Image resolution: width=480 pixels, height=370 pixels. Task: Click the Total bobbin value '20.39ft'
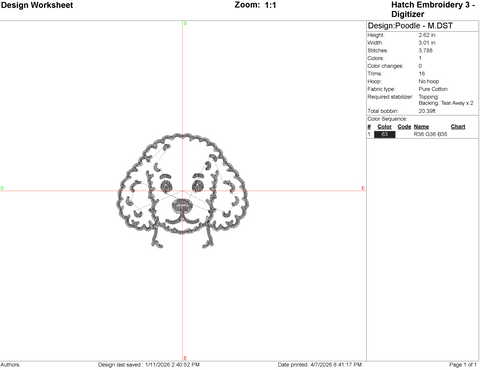[427, 111]
